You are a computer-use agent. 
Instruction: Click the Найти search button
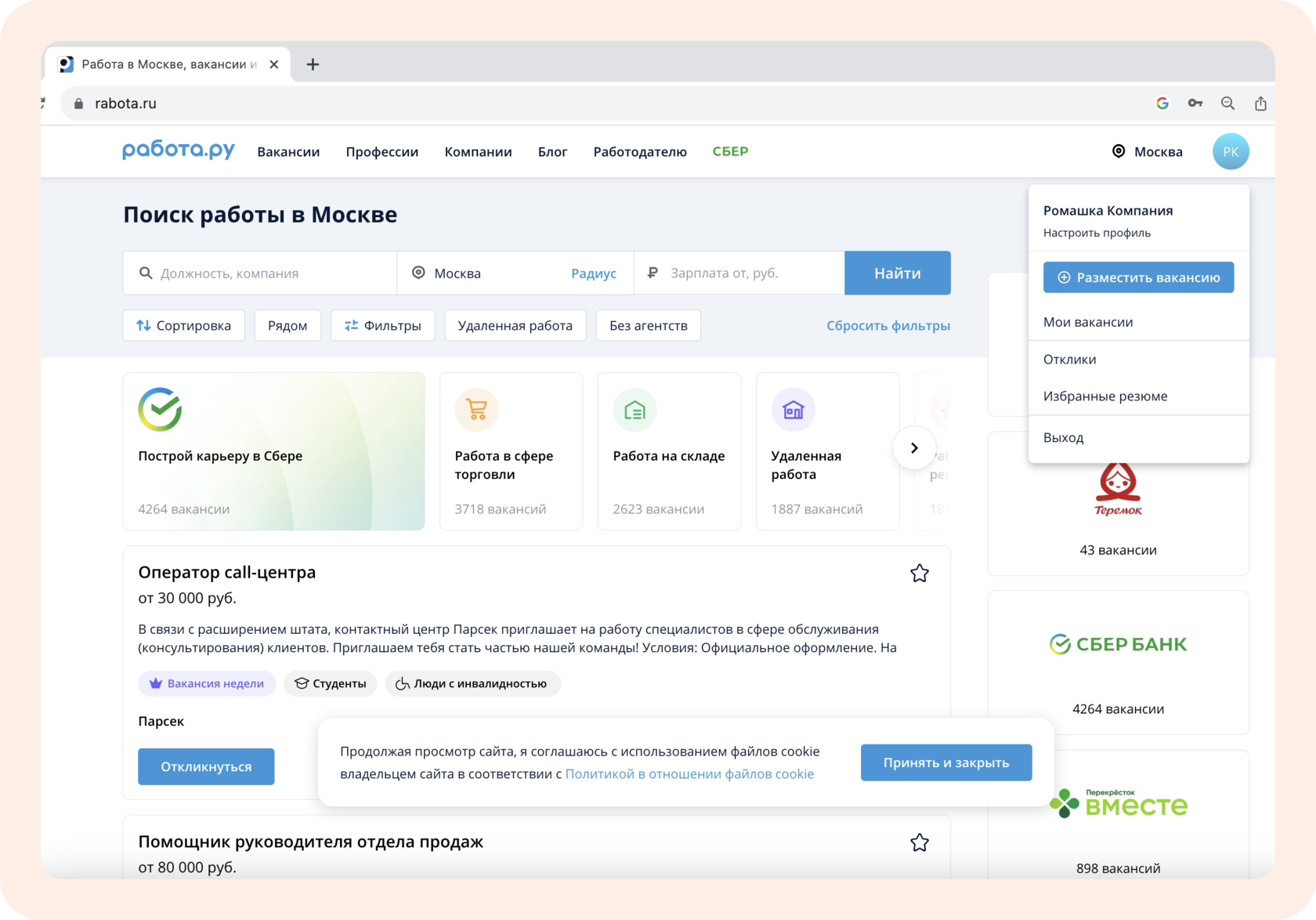[898, 273]
